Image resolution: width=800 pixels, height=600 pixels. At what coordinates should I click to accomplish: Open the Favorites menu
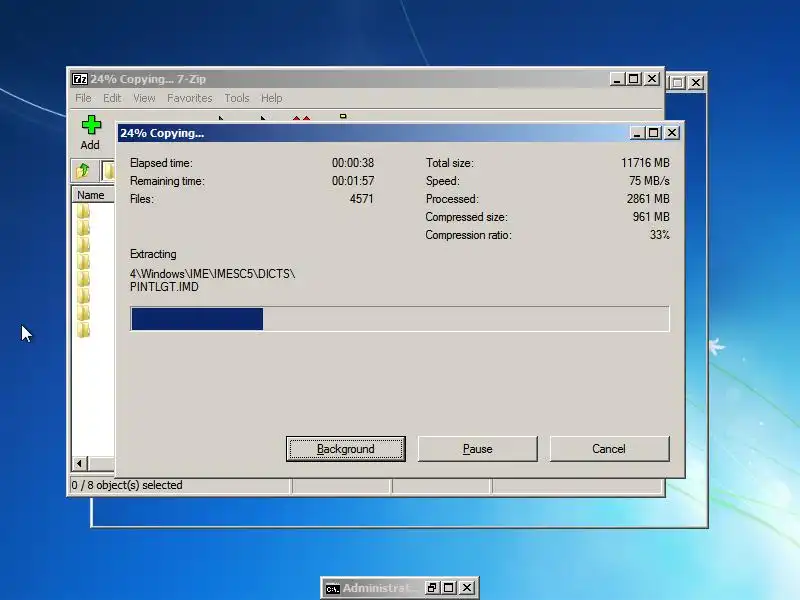pos(190,98)
